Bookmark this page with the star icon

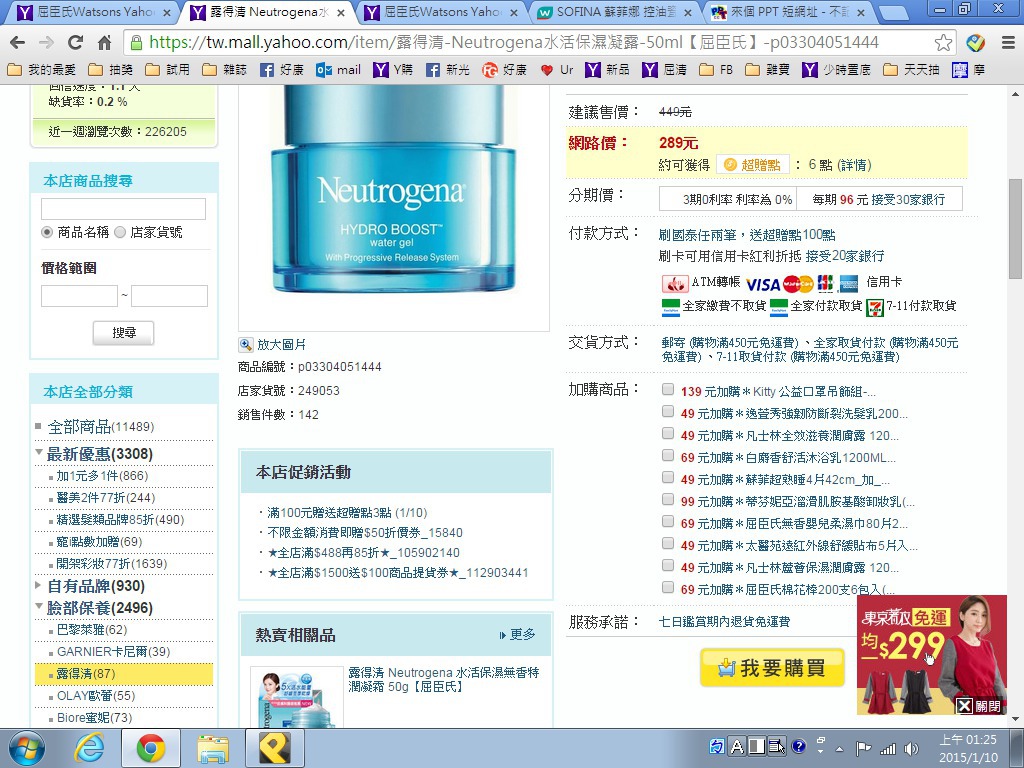coord(943,43)
